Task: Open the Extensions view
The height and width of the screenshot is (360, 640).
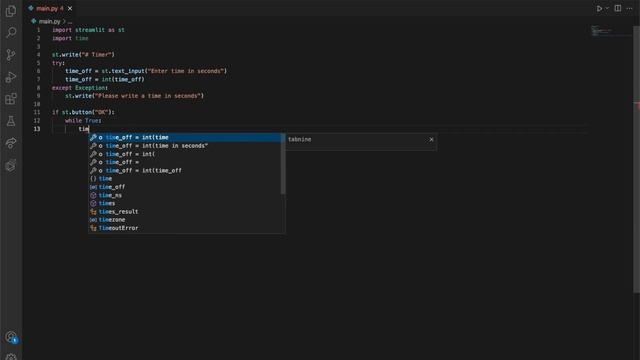Action: click(x=11, y=99)
